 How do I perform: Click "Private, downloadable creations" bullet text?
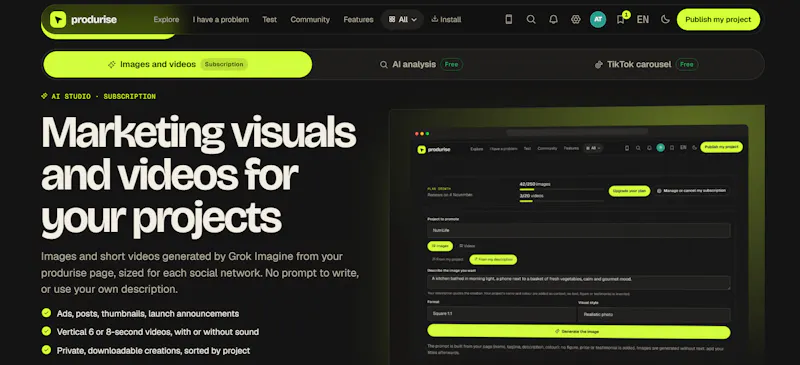click(153, 351)
